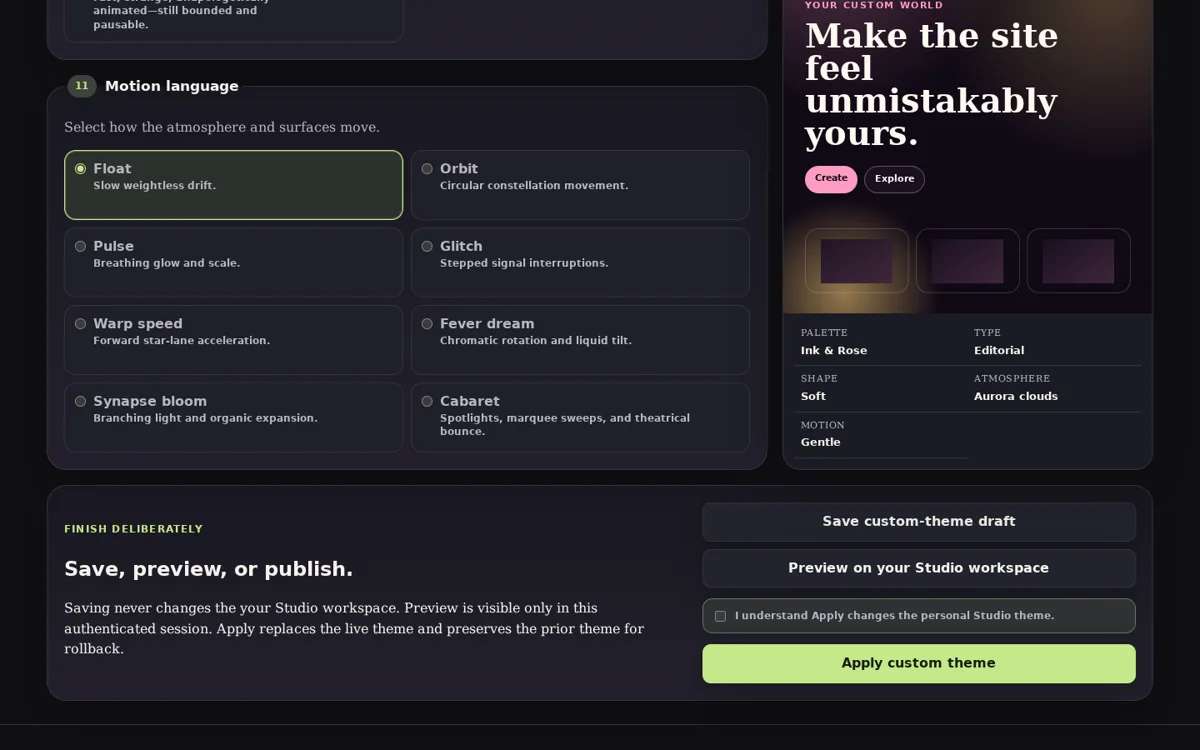This screenshot has width=1200, height=750.
Task: Click the Aurora clouds atmosphere value
Action: [1016, 397]
